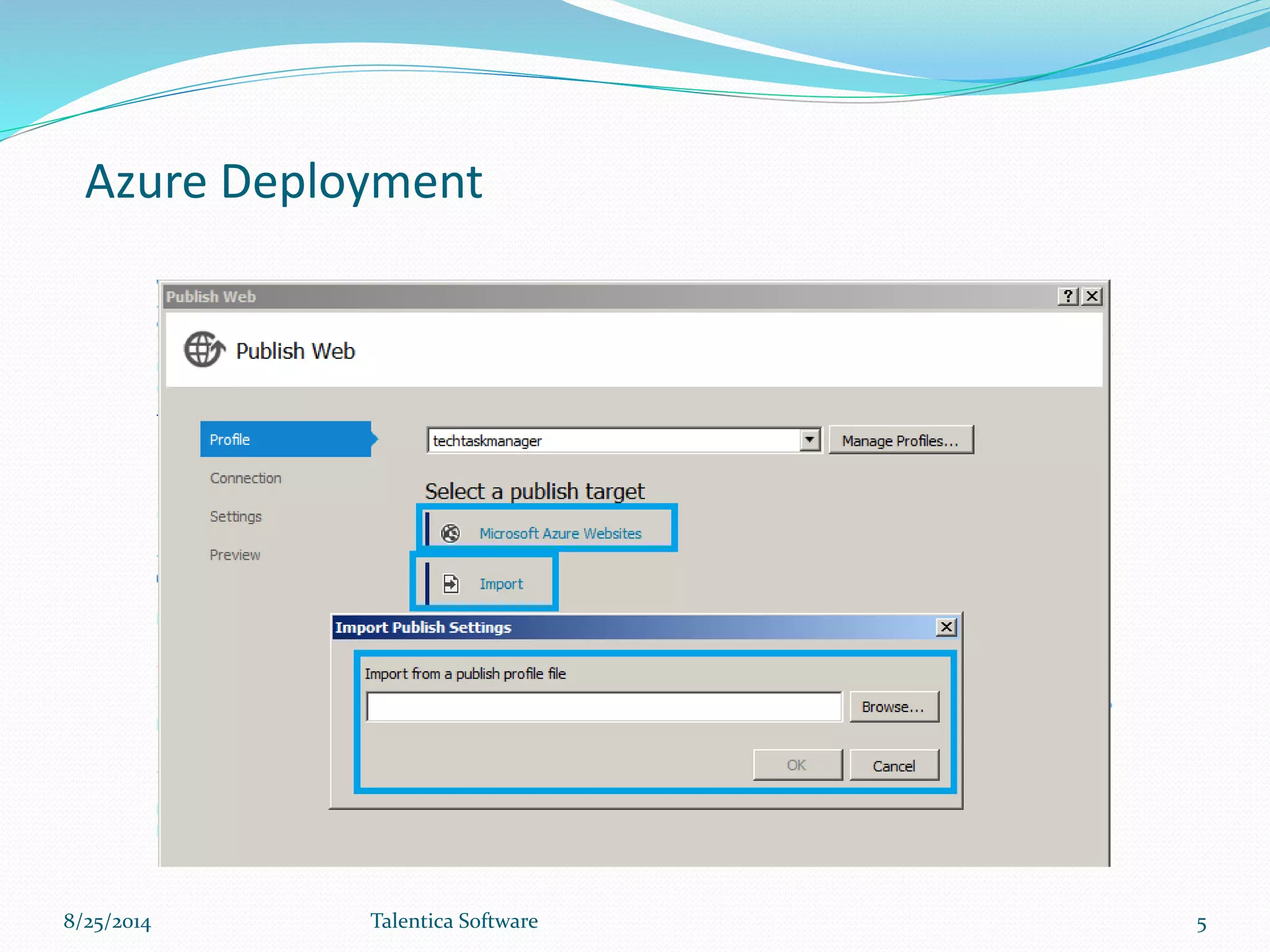1270x952 pixels.
Task: Select the Profile step tab
Action: coord(286,439)
